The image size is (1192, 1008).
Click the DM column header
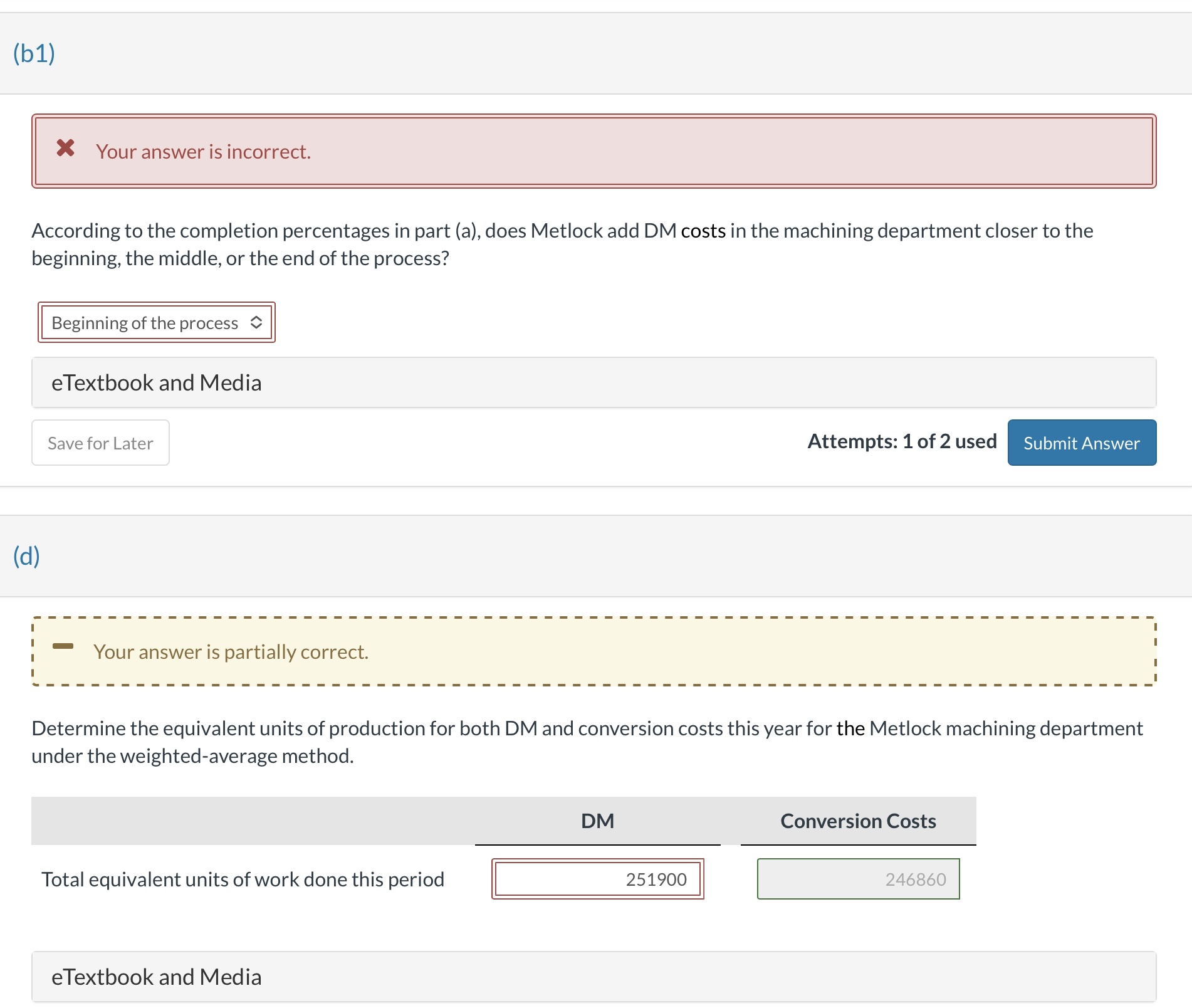(598, 820)
